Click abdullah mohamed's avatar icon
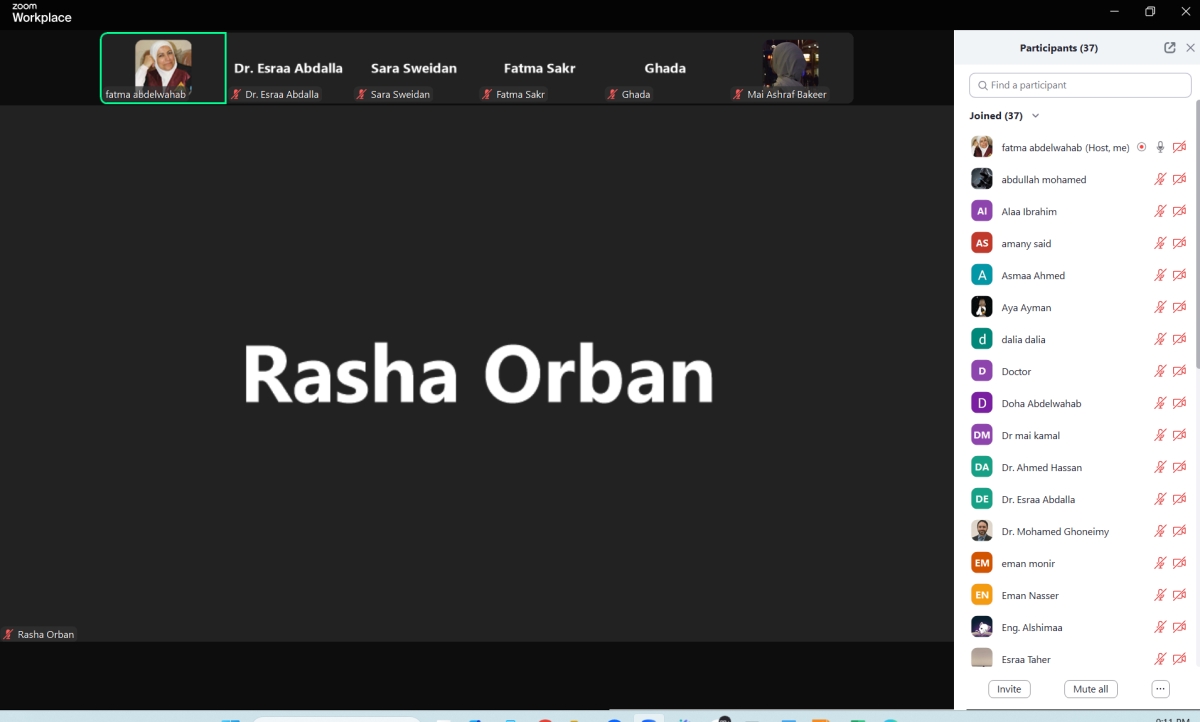Screen dimensions: 1200x722 (982, 179)
